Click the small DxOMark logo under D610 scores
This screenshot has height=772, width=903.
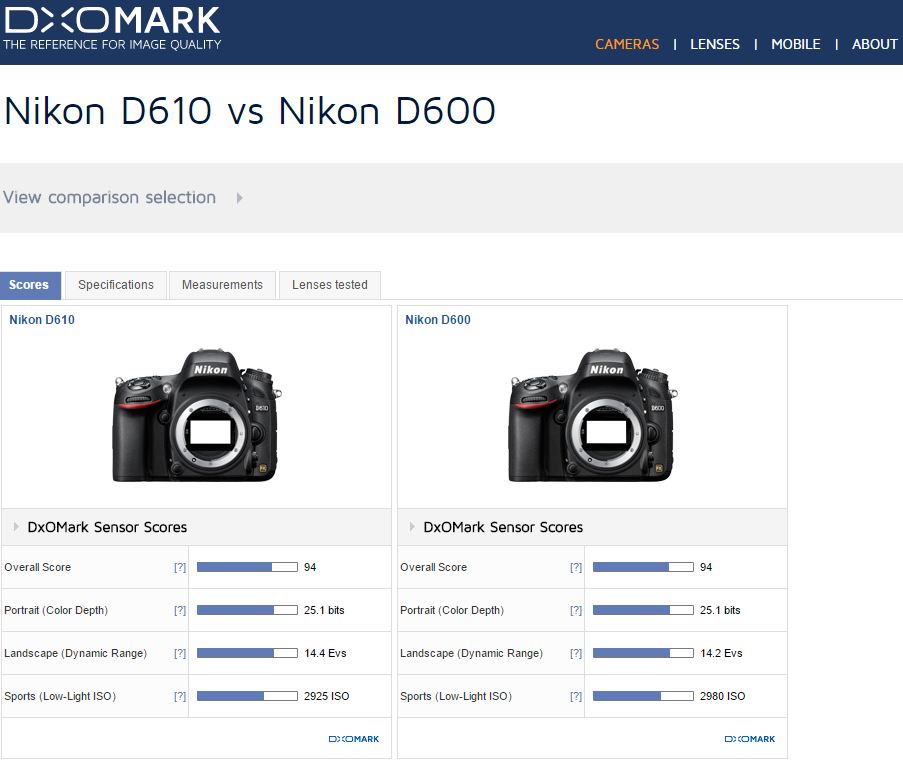(354, 739)
